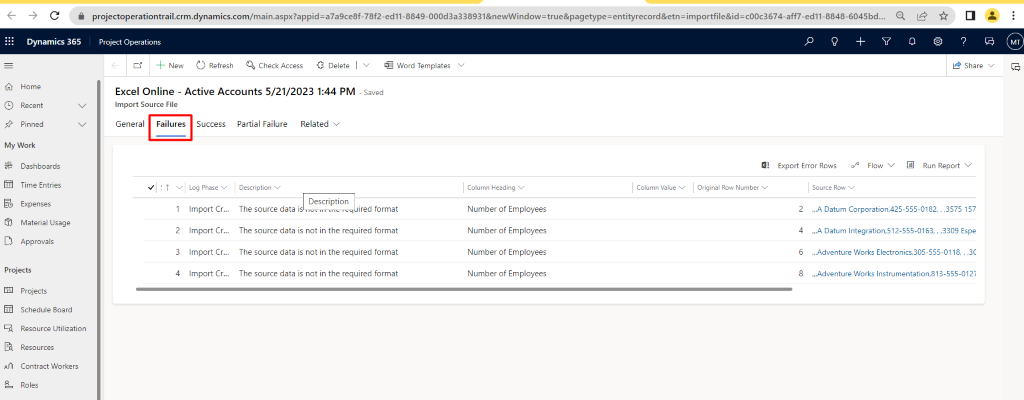The width and height of the screenshot is (1024, 400).
Task: Expand the Related tab dropdown
Action: (x=320, y=124)
